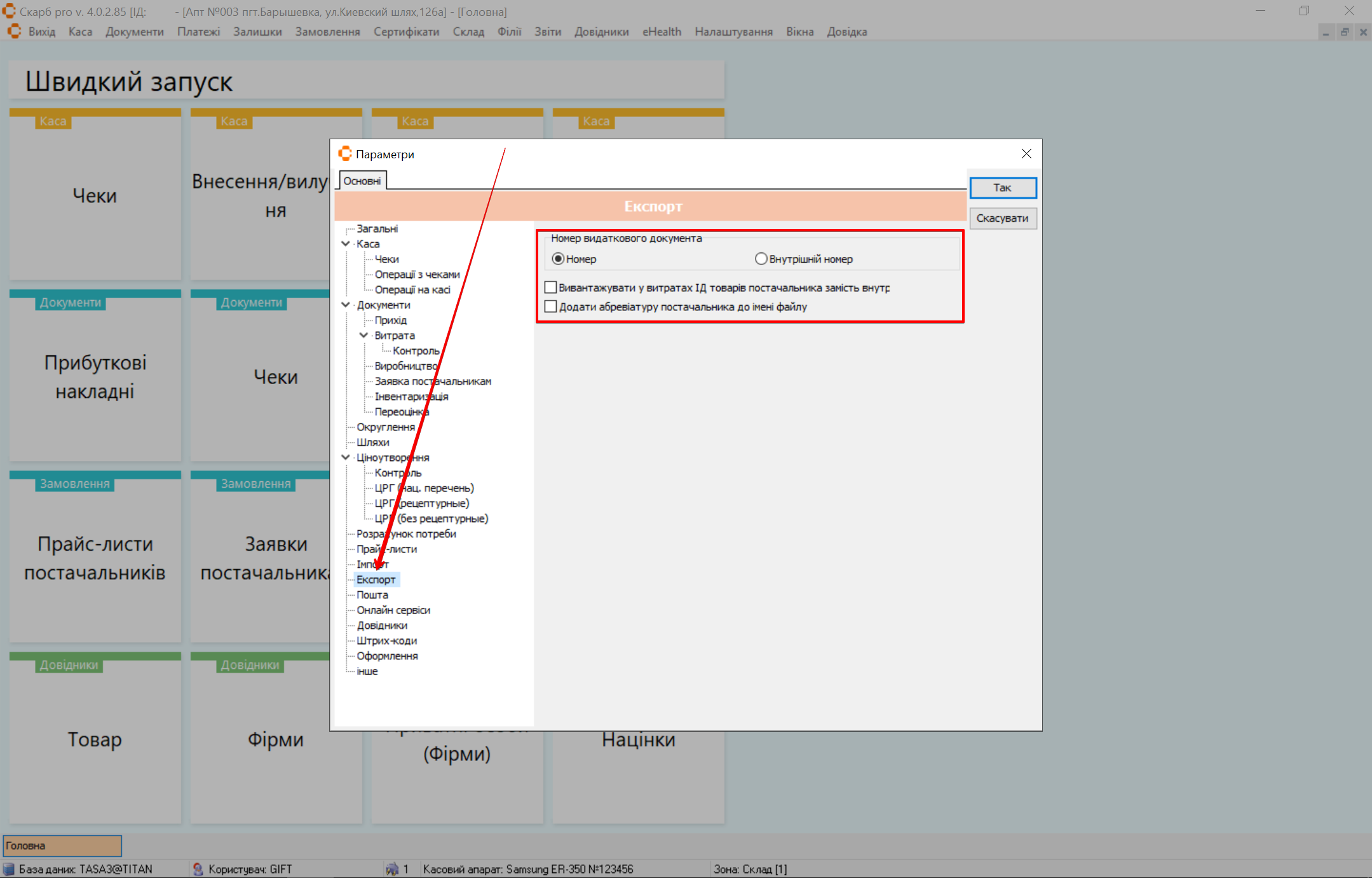
Task: Close the Параметри dialog with the X
Action: click(x=1026, y=154)
